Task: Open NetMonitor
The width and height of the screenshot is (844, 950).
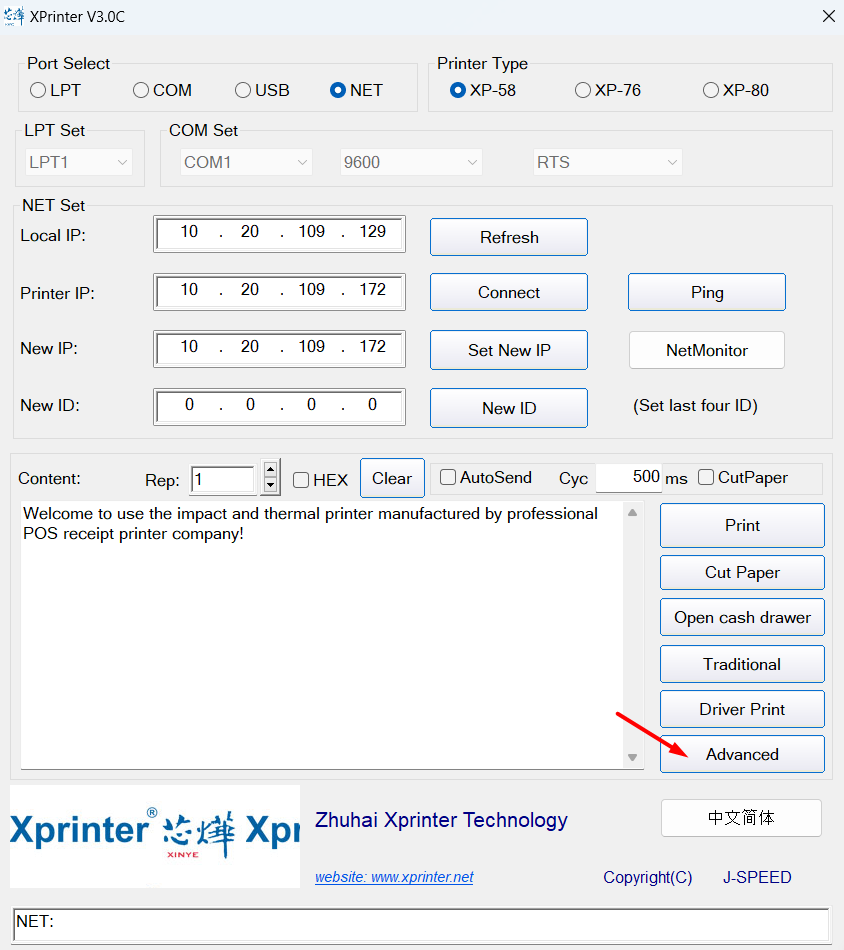Action: tap(706, 350)
